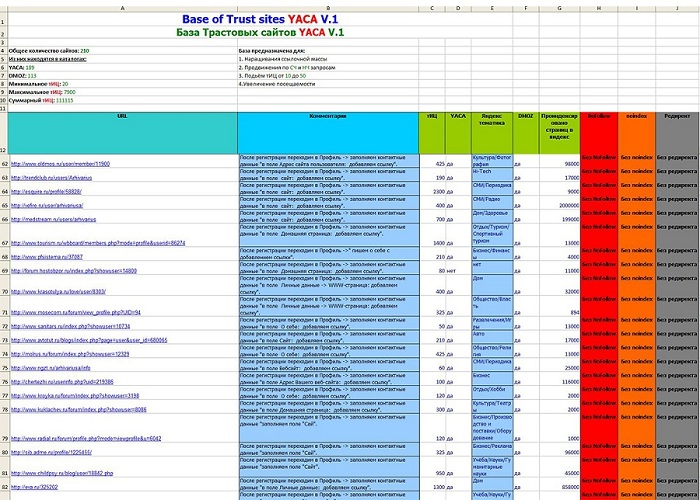Select column B header
The image size is (700, 500).
coord(328,8)
